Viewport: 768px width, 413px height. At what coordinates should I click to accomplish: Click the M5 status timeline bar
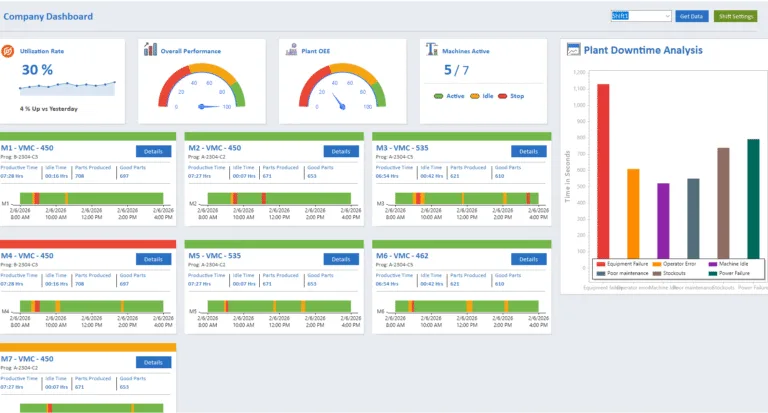(x=279, y=306)
